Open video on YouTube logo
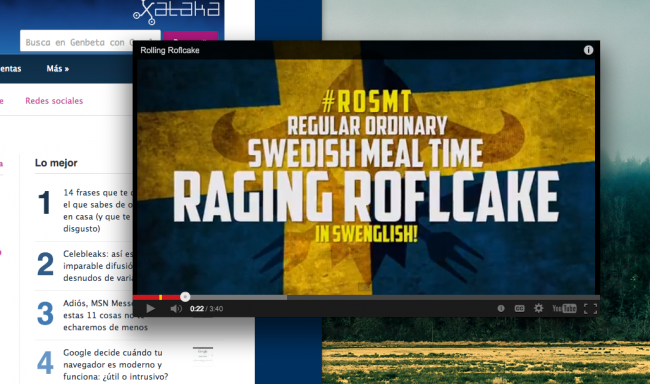Screen dimensions: 650x384 pyautogui.click(x=564, y=309)
